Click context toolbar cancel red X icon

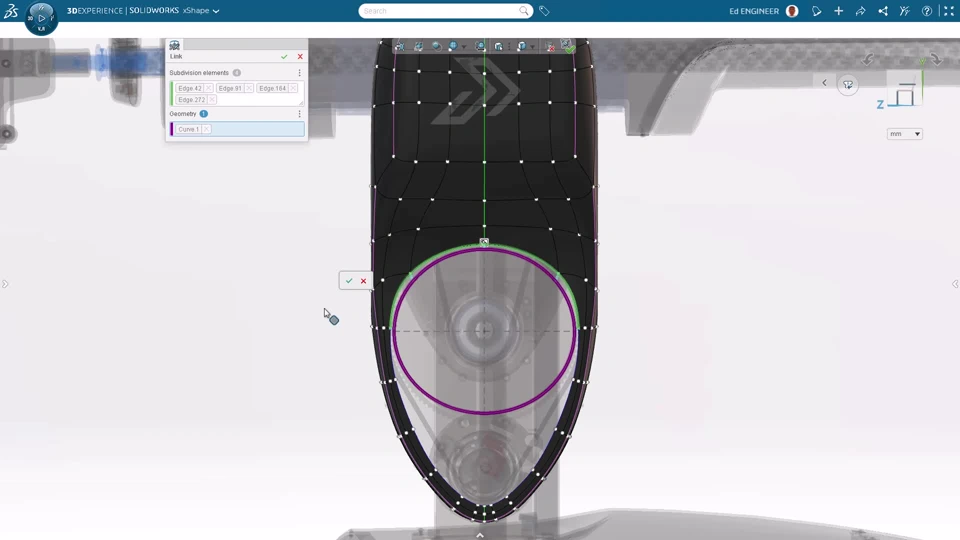coord(550,47)
